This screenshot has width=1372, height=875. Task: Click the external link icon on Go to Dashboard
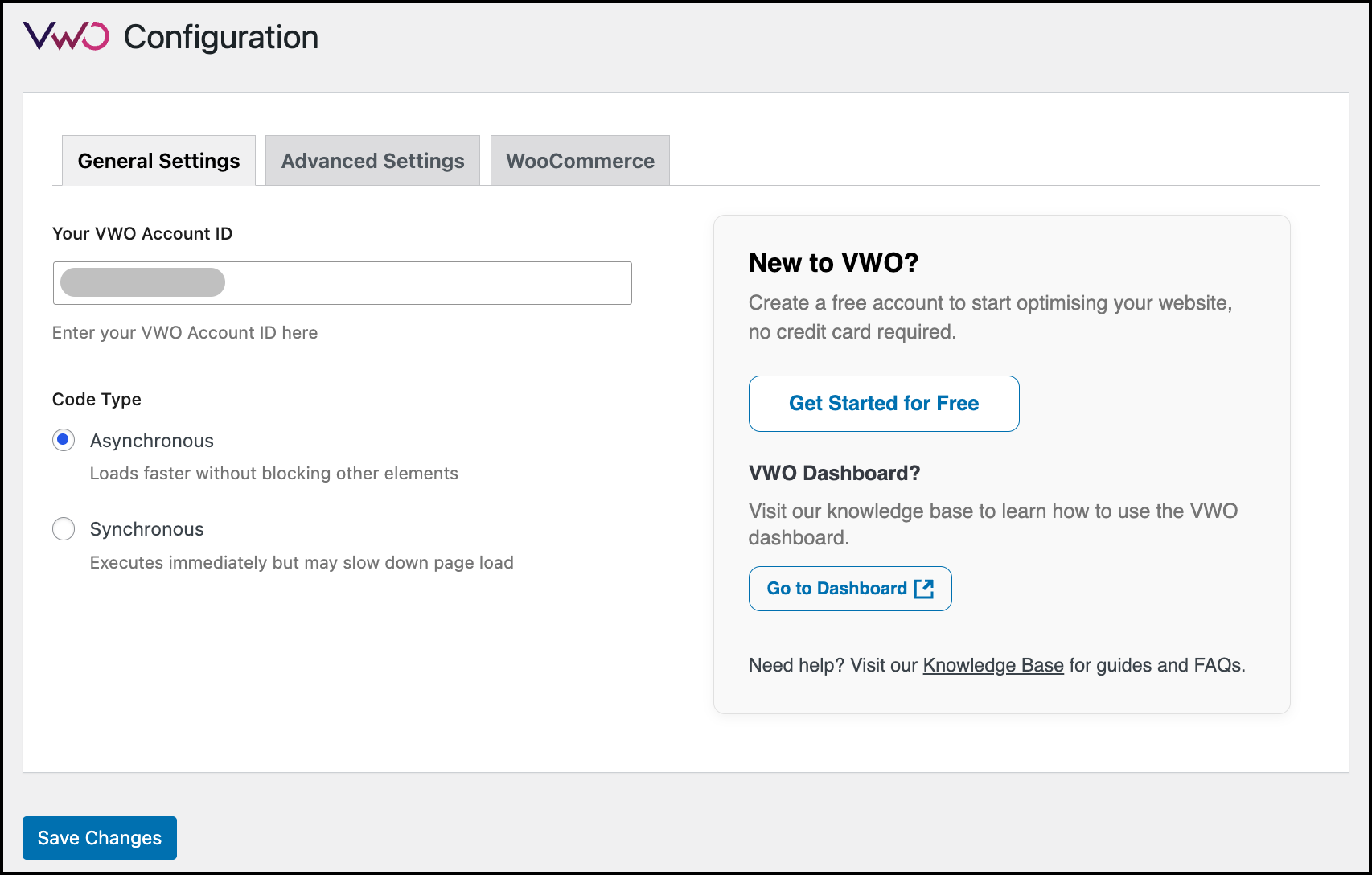click(x=924, y=589)
